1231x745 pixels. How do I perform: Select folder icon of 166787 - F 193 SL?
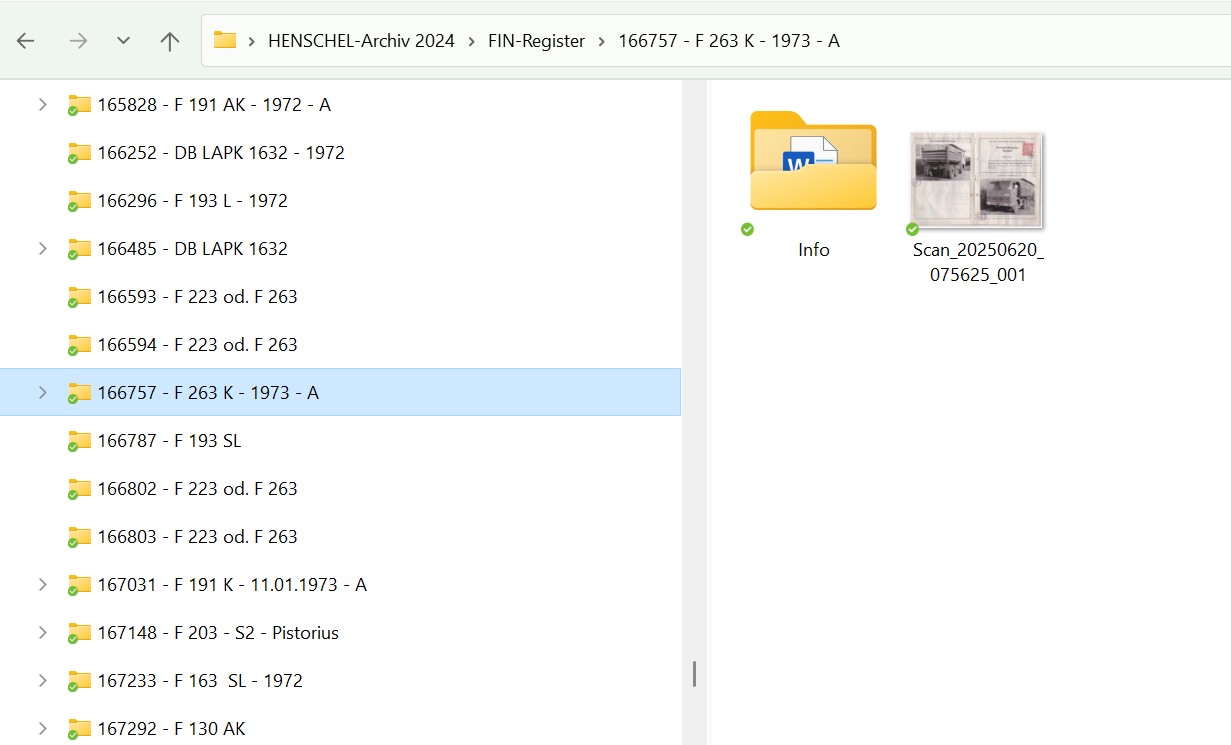[79, 441]
